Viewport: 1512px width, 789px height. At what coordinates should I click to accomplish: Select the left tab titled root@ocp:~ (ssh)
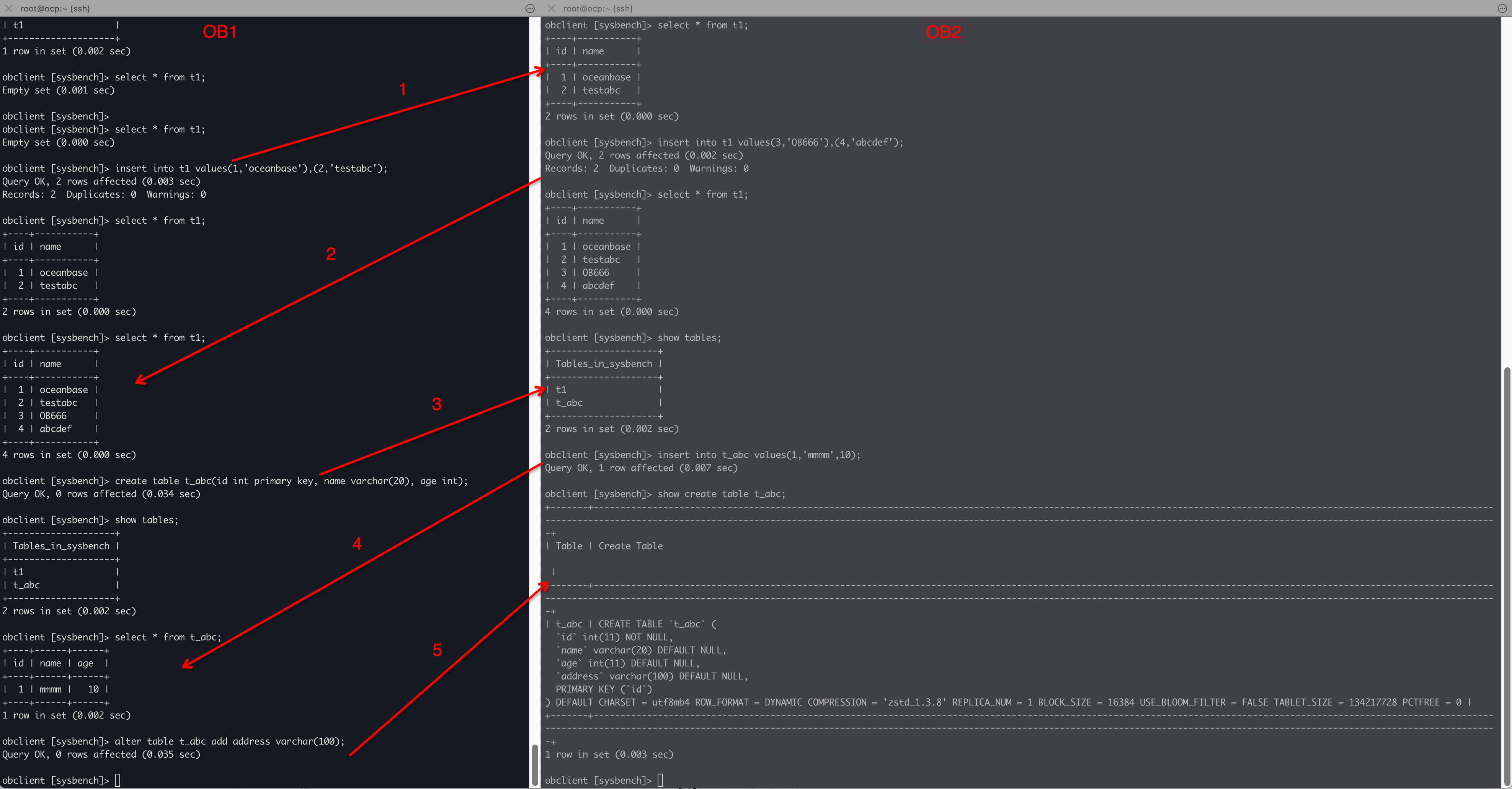[55, 8]
